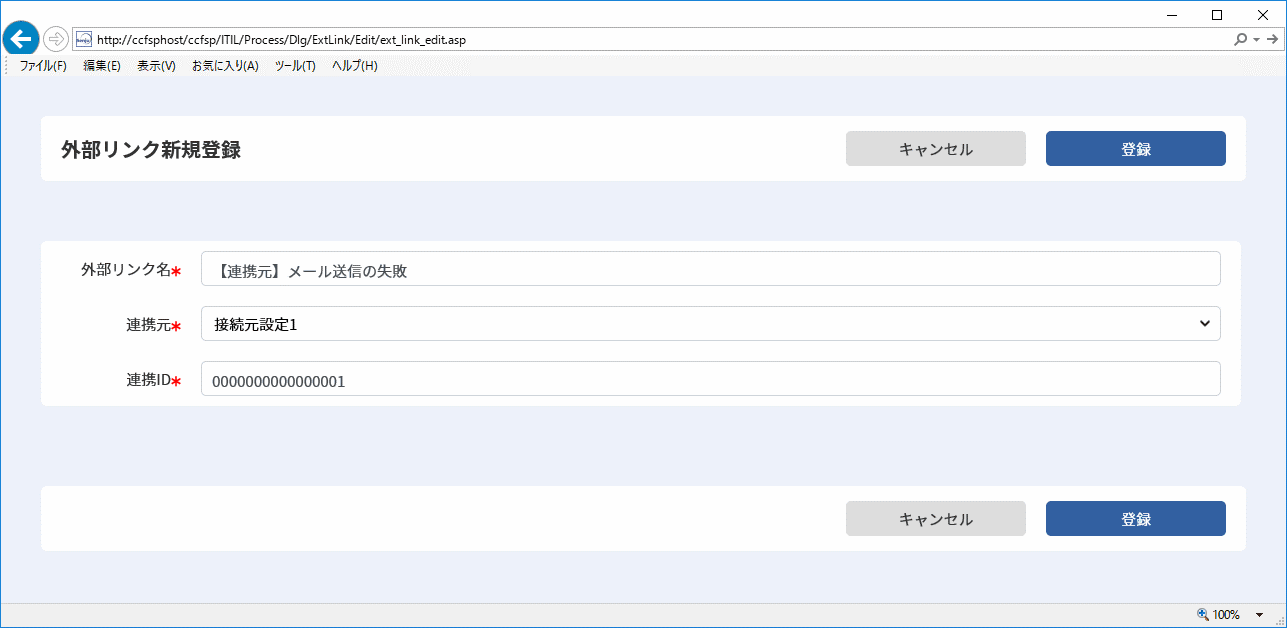This screenshot has width=1287, height=628.
Task: Click the bottom キャンセル button
Action: click(936, 519)
